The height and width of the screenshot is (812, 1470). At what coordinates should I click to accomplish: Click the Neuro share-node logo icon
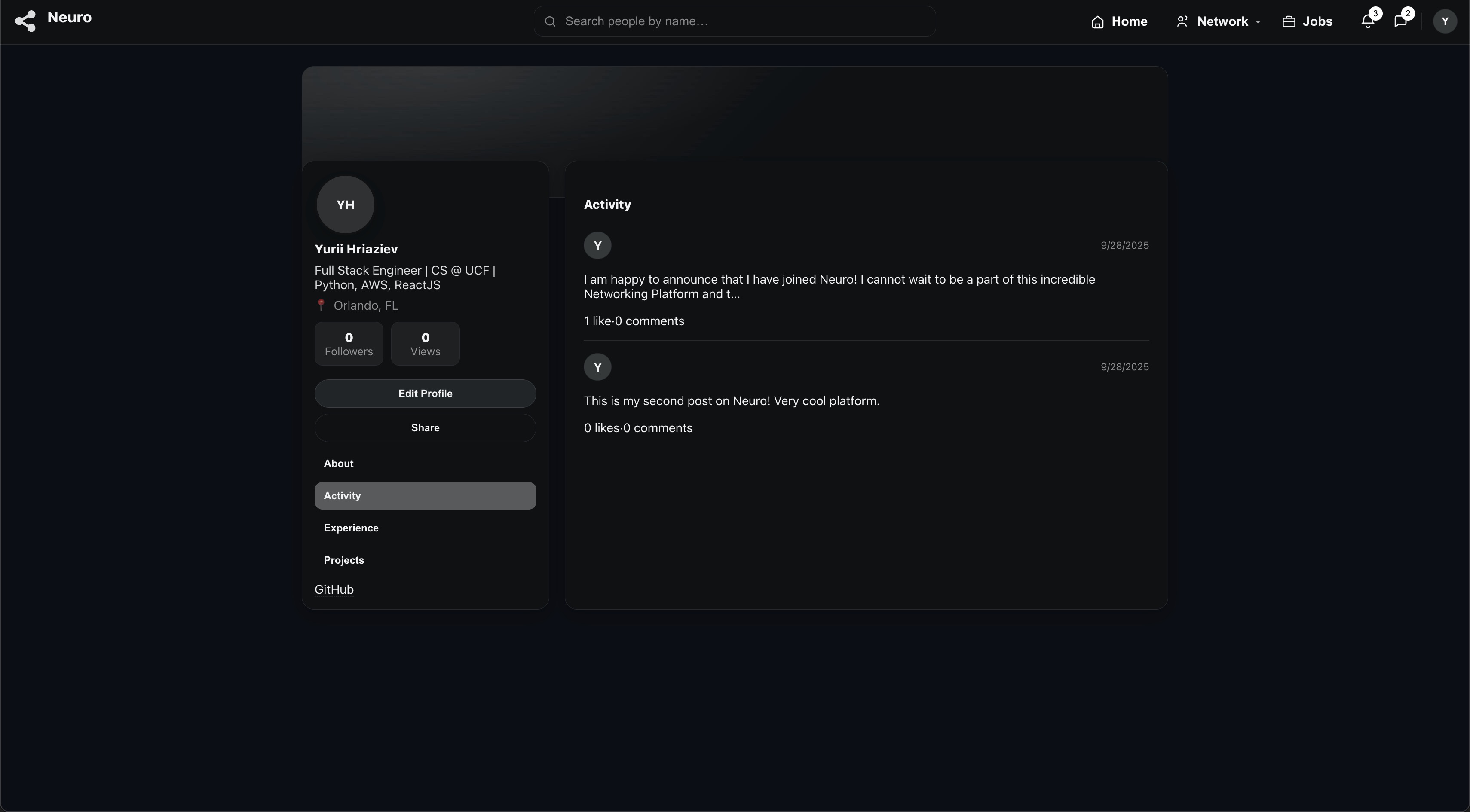point(25,21)
